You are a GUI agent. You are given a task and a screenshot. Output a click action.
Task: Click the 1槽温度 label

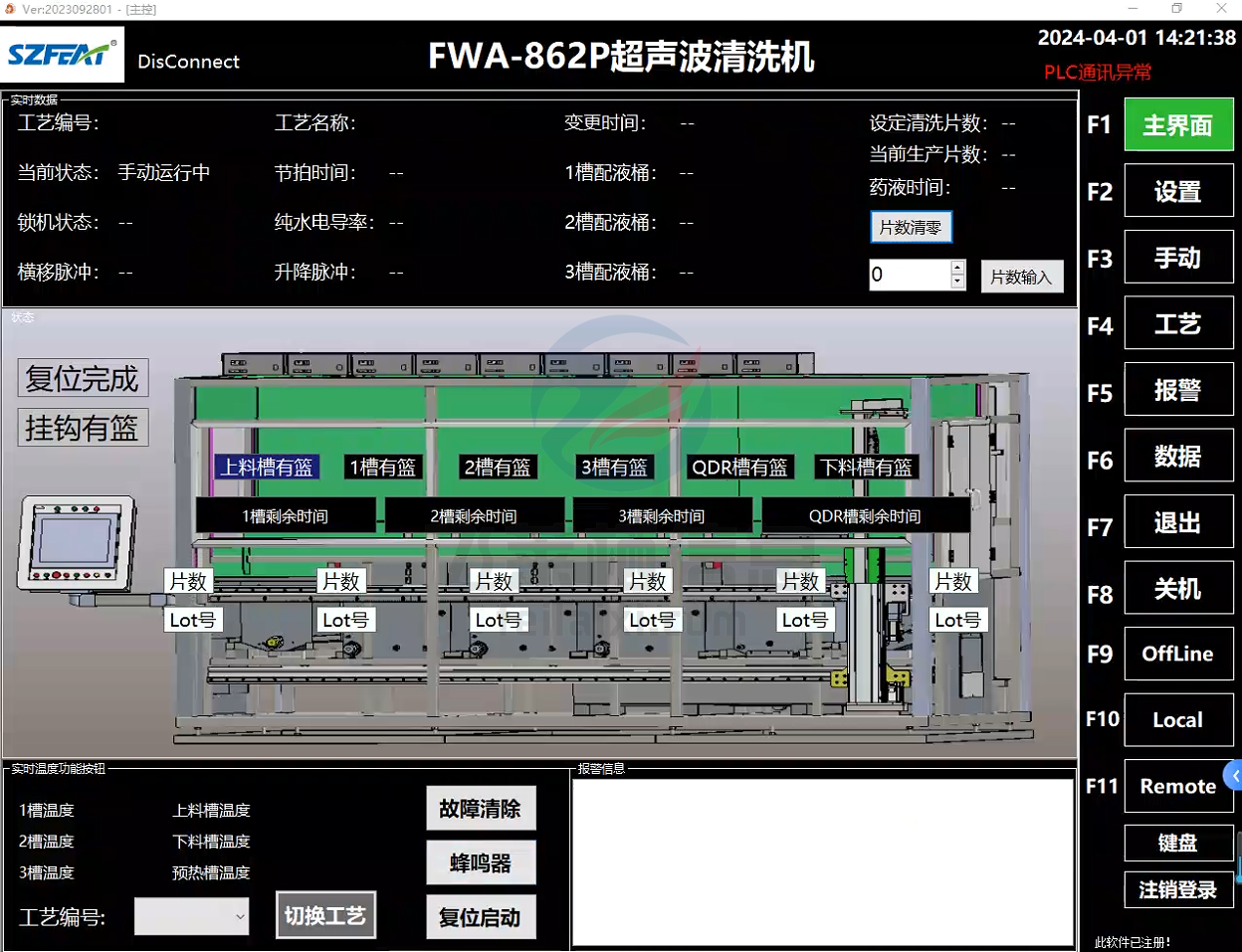coord(47,811)
